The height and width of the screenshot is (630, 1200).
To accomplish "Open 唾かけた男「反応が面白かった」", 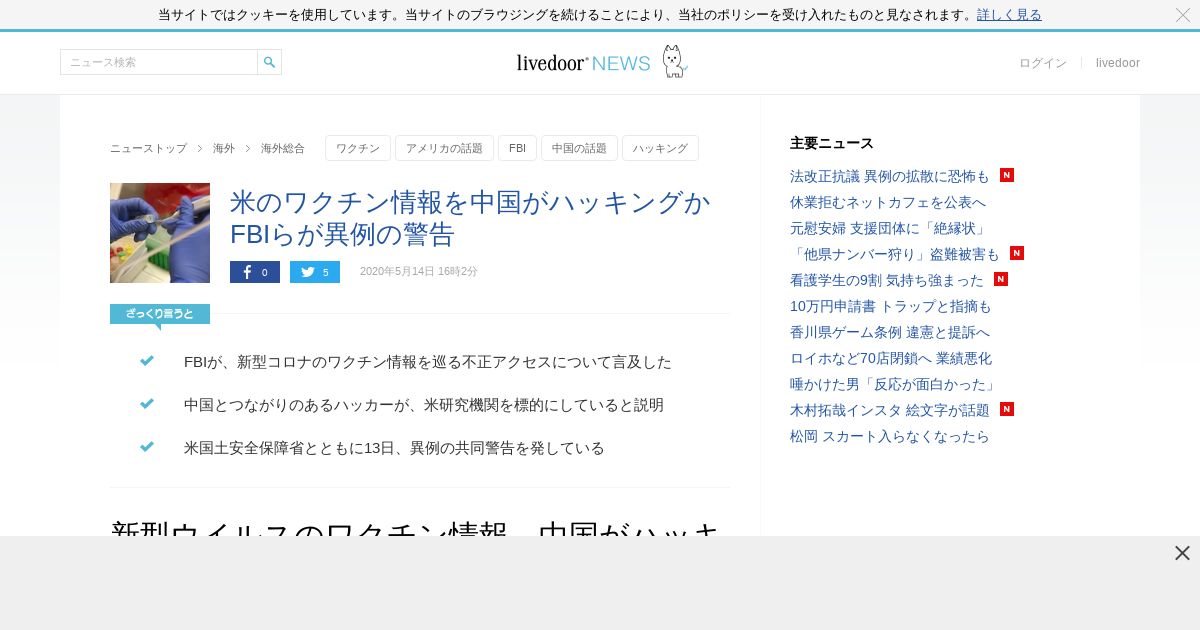I will (x=893, y=384).
